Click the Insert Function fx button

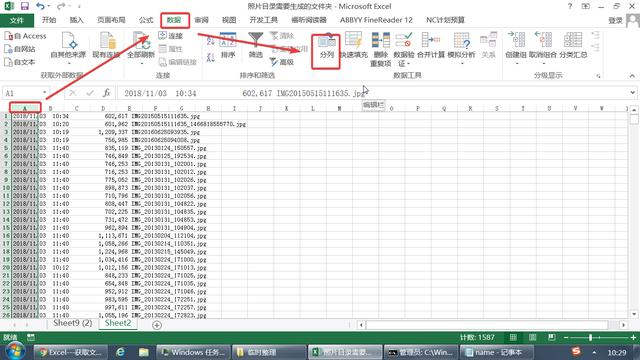tap(106, 93)
